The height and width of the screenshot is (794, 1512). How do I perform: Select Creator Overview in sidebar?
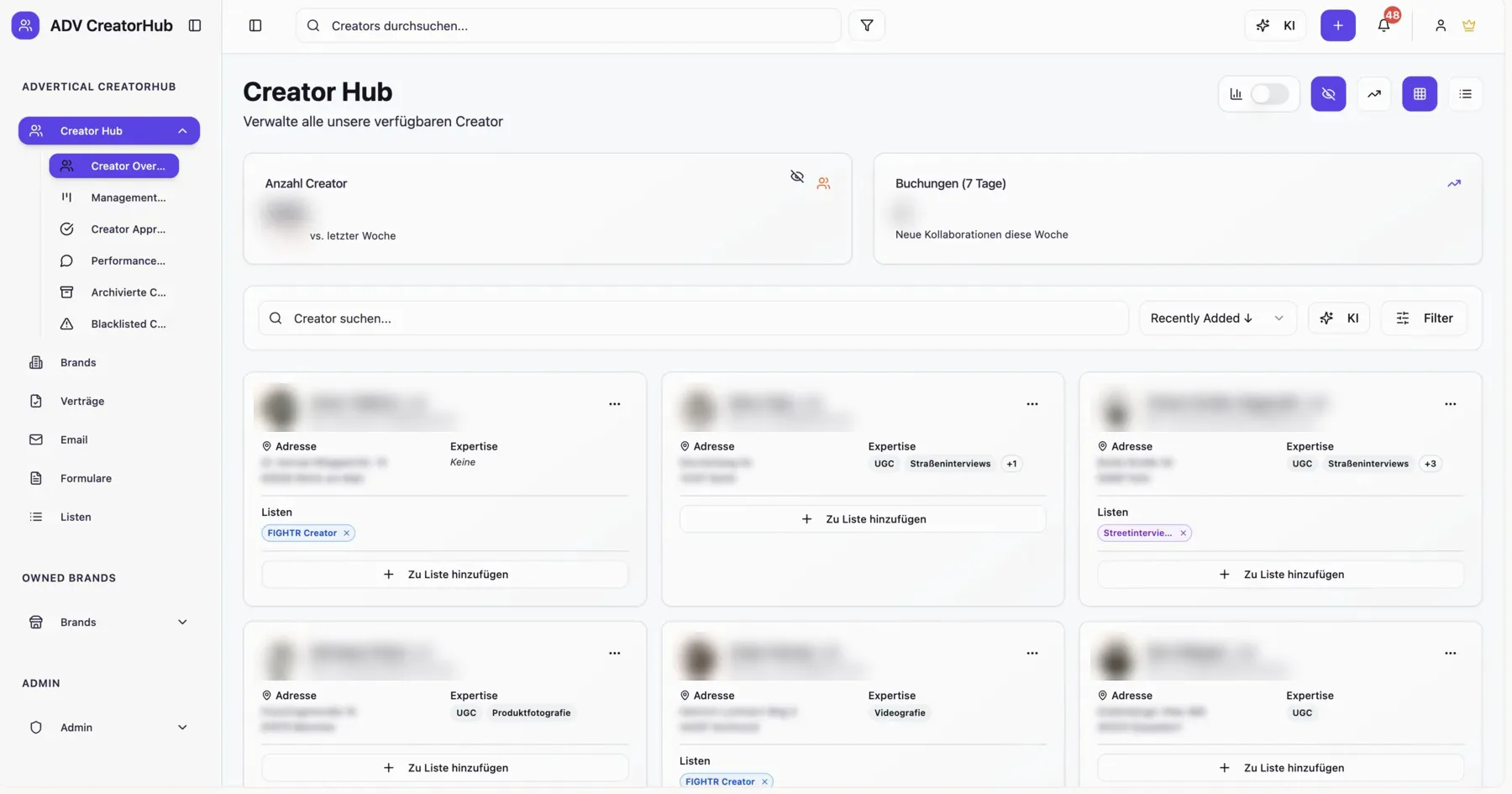pyautogui.click(x=113, y=166)
